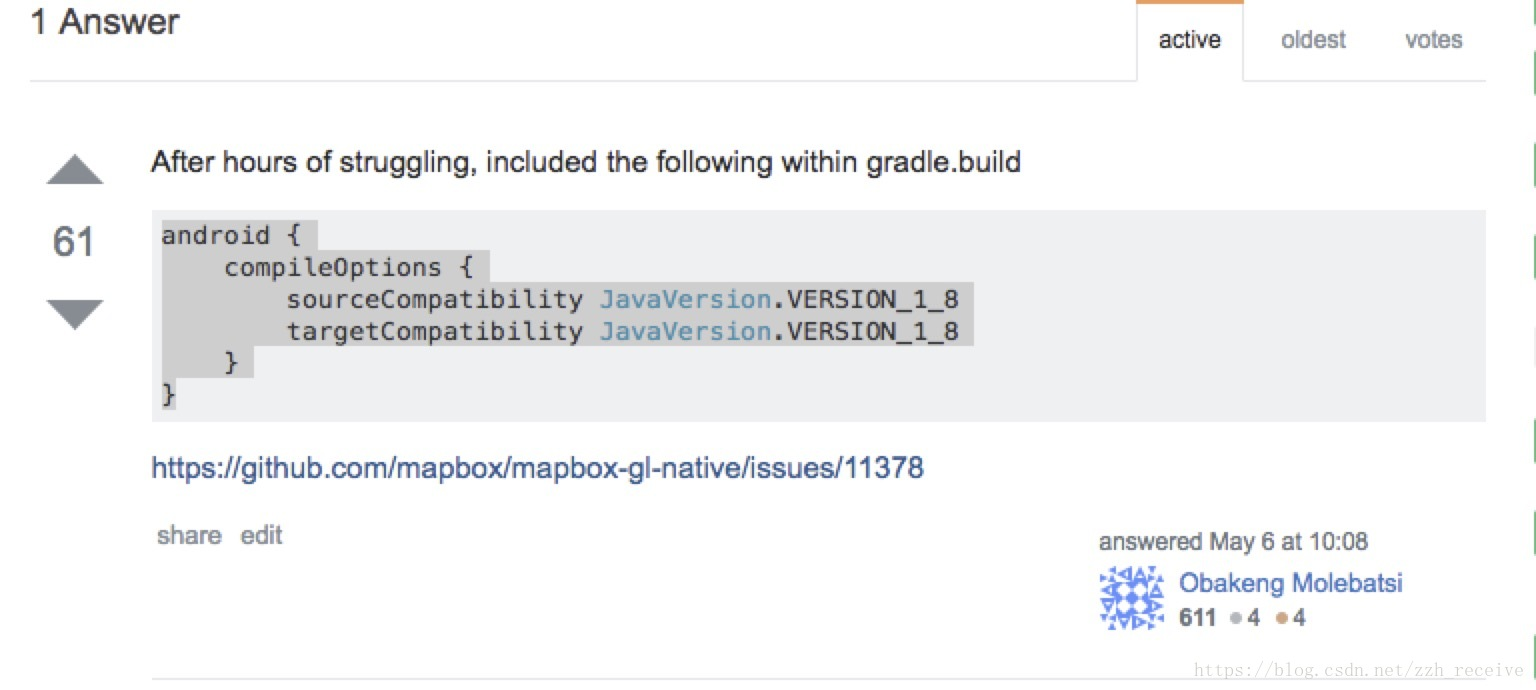Click the bronze badge dot
This screenshot has height=690, width=1536.
[x=1282, y=618]
